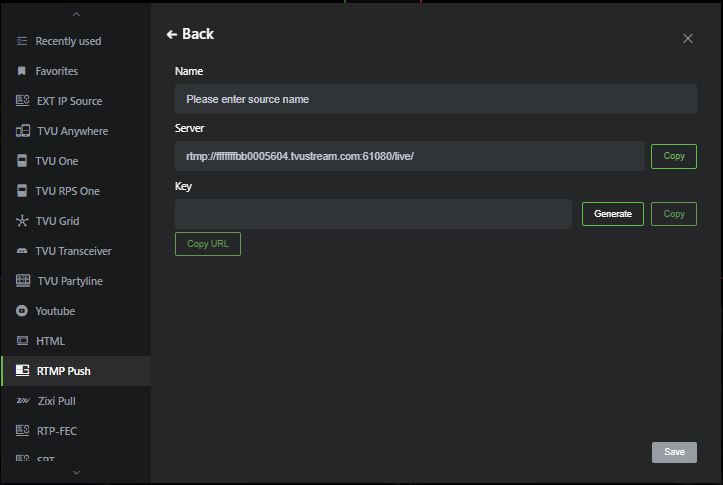Image resolution: width=723 pixels, height=485 pixels.
Task: Click the TVU RPS One icon
Action: coord(22,190)
